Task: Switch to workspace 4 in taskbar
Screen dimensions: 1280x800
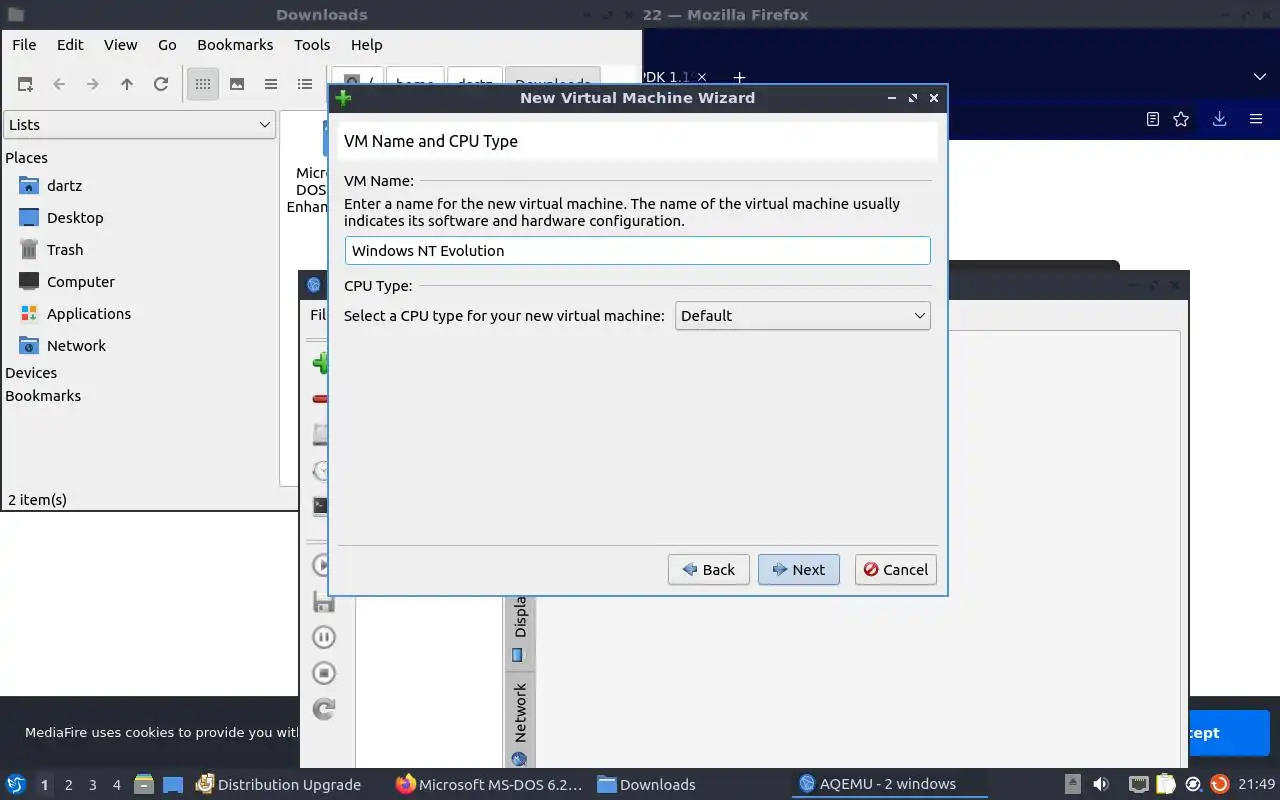Action: 116,785
